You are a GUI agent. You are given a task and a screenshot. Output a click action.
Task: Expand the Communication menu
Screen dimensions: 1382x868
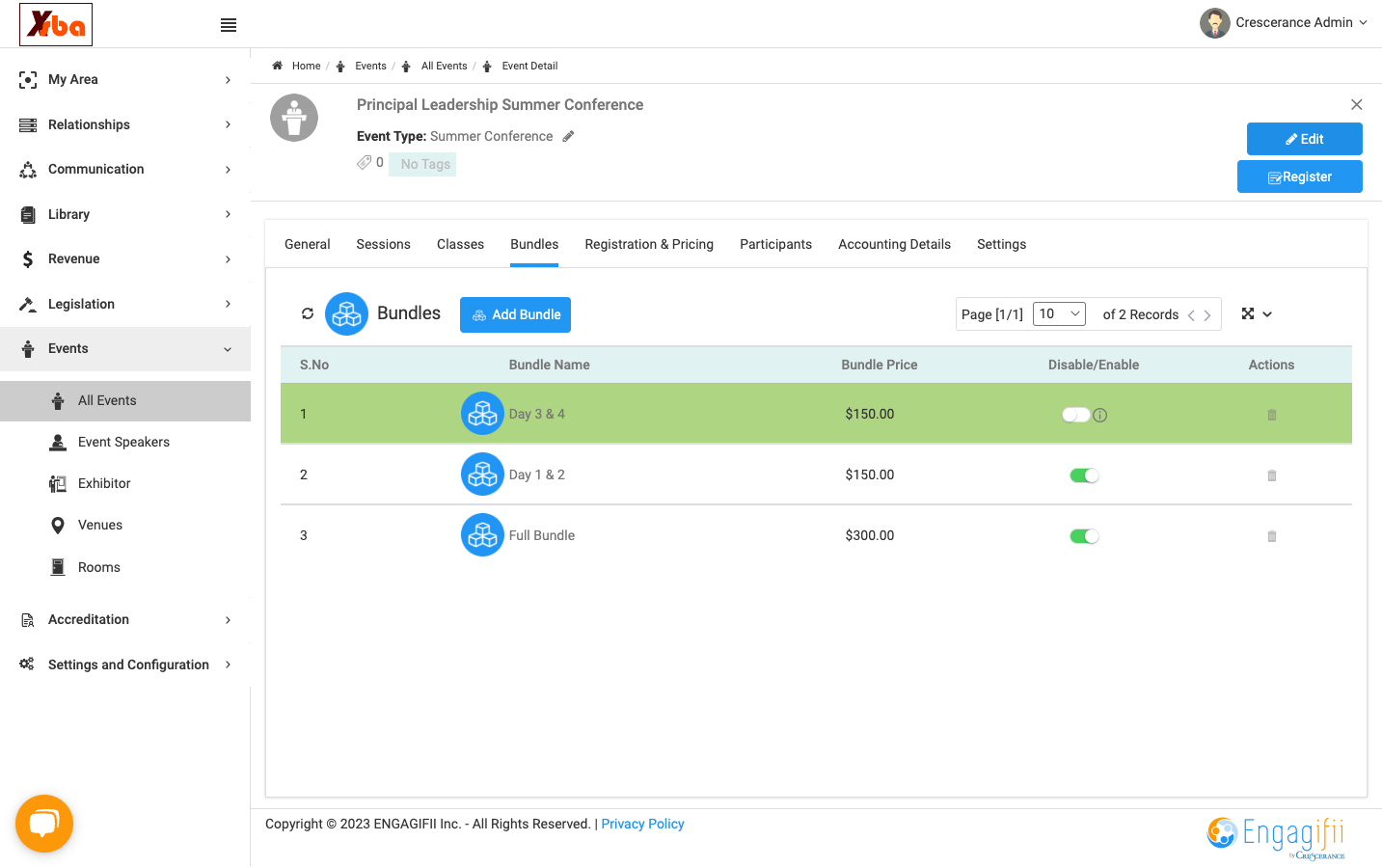pos(125,169)
